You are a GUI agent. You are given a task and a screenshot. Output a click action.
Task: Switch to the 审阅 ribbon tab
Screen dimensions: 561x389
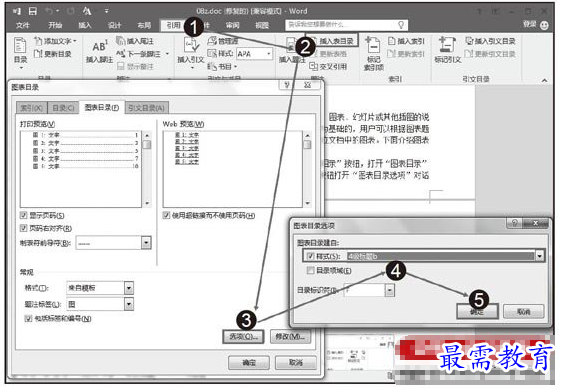[233, 25]
